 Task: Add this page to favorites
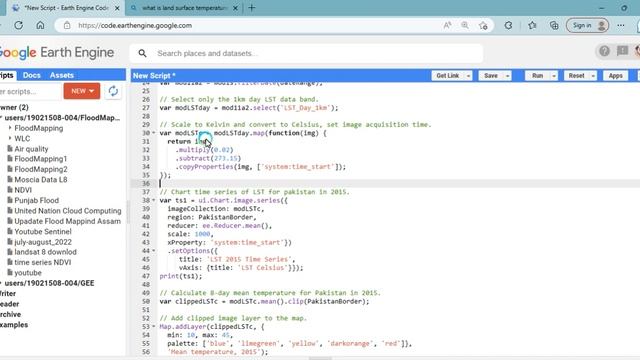[x=483, y=25]
